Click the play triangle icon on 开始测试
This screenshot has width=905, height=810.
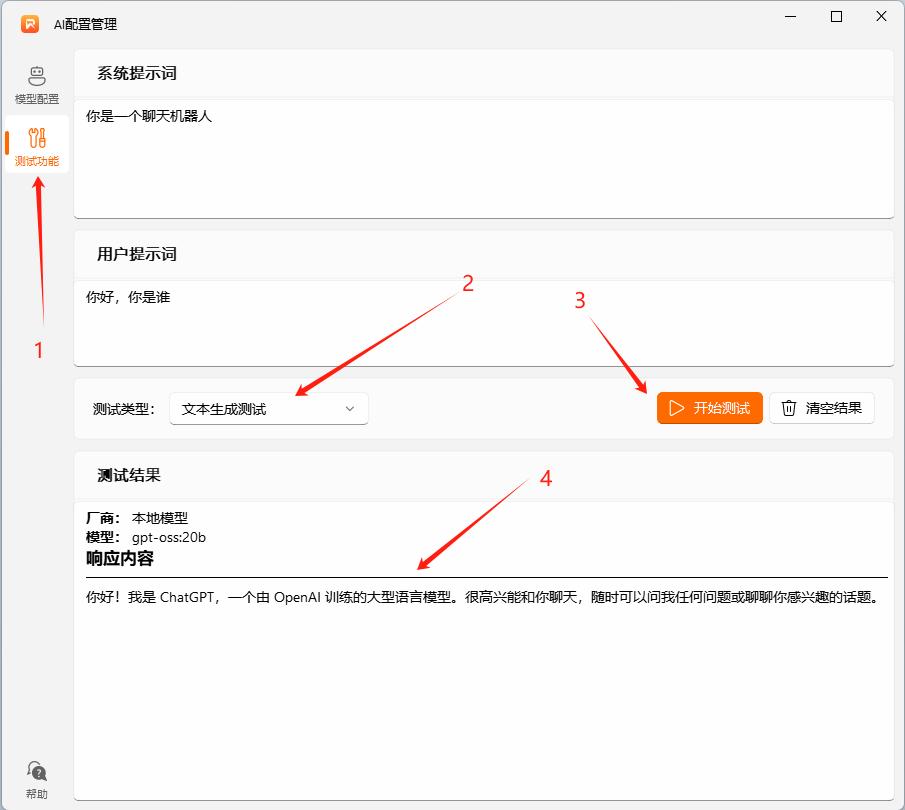point(674,408)
